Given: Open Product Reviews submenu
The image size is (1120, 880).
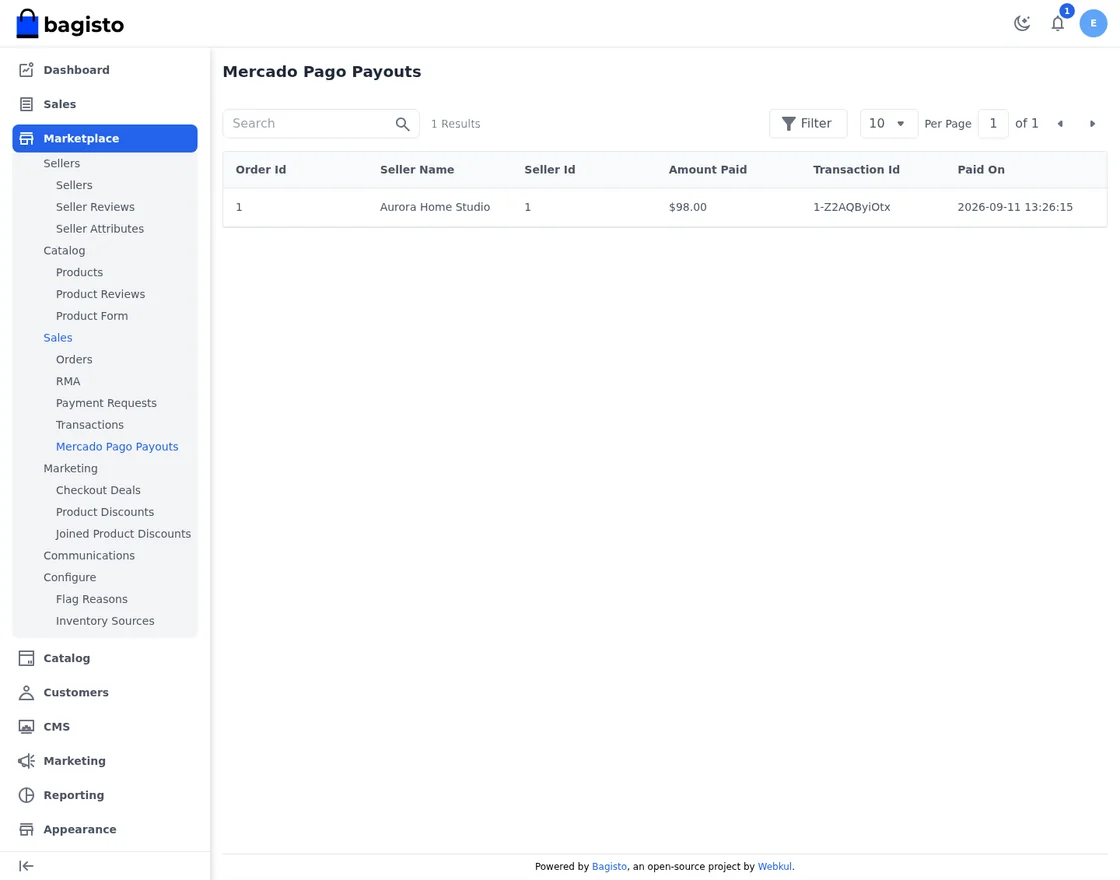Looking at the screenshot, I should pos(101,294).
